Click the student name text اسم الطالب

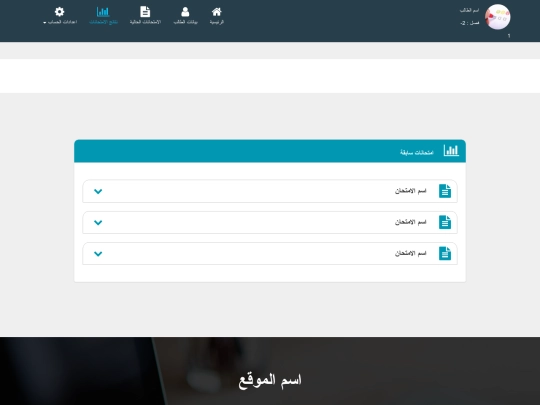tap(469, 11)
